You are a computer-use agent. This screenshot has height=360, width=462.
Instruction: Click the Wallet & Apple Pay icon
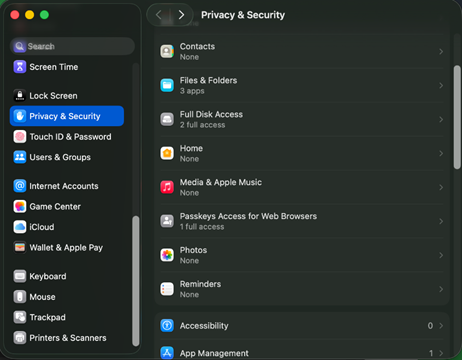20,247
